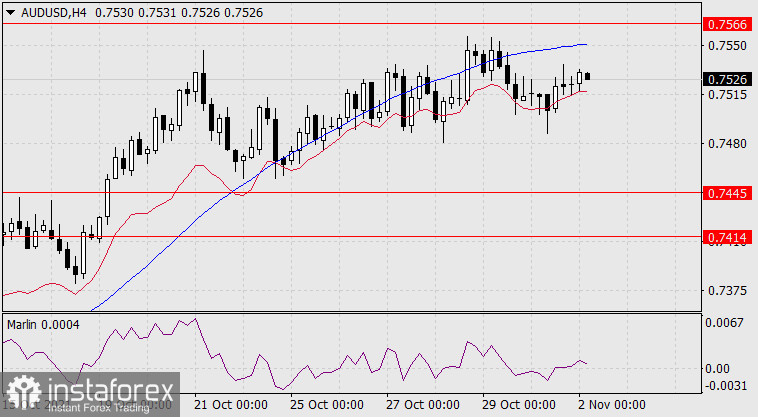The height and width of the screenshot is (417, 758).
Task: Click the 0.7515 price axis label
Action: (x=724, y=95)
